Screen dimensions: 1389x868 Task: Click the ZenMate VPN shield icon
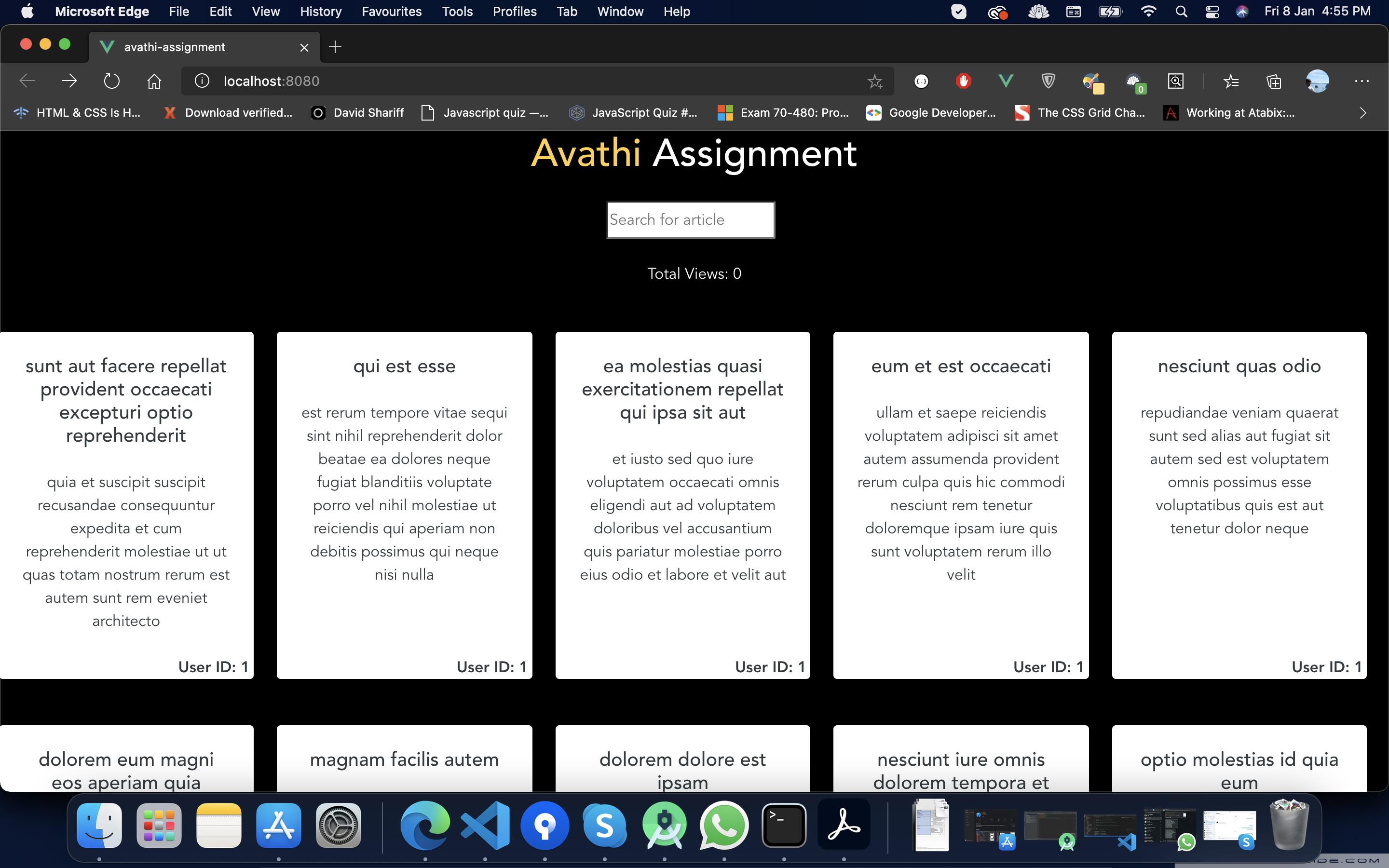coord(1049,81)
